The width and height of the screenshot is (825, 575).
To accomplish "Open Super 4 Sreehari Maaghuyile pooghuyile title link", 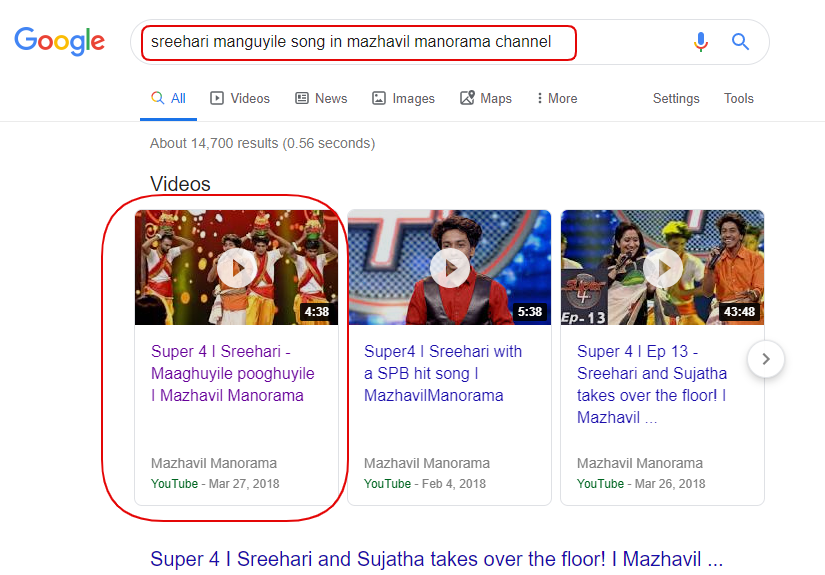I will click(233, 374).
